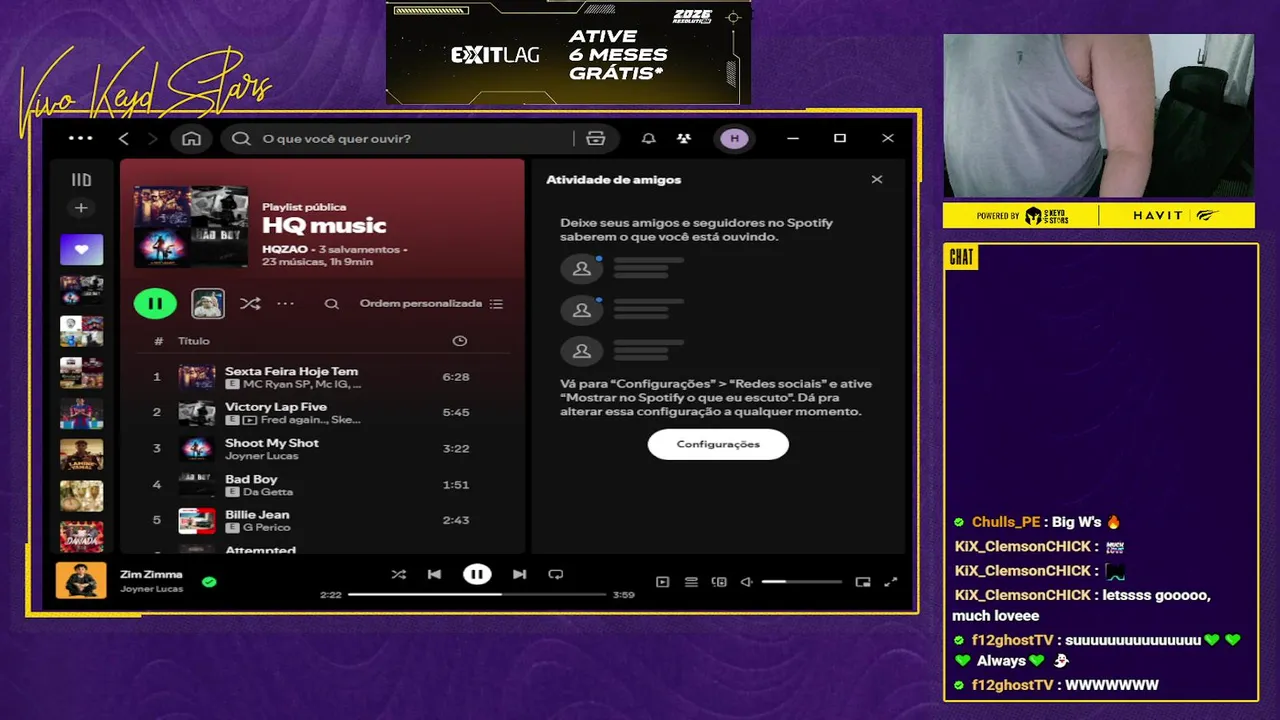Skip to next track
The image size is (1280, 720).
tap(519, 574)
